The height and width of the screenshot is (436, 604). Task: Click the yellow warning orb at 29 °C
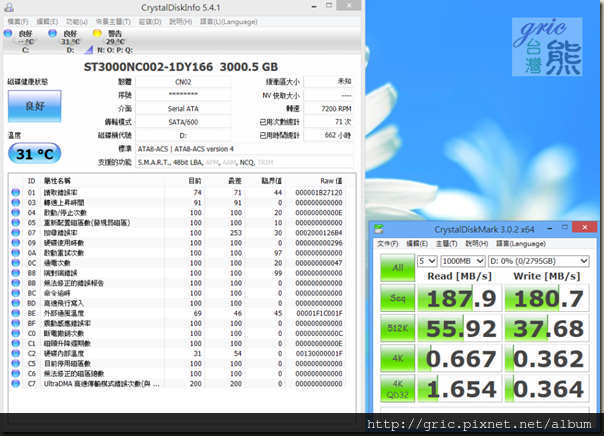[x=97, y=33]
